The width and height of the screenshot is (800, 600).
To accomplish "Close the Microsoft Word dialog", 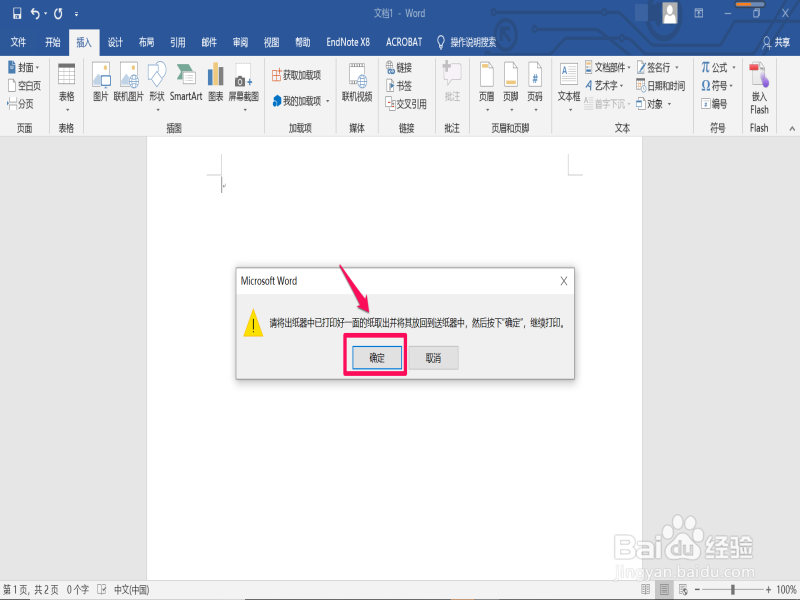I will click(x=563, y=281).
